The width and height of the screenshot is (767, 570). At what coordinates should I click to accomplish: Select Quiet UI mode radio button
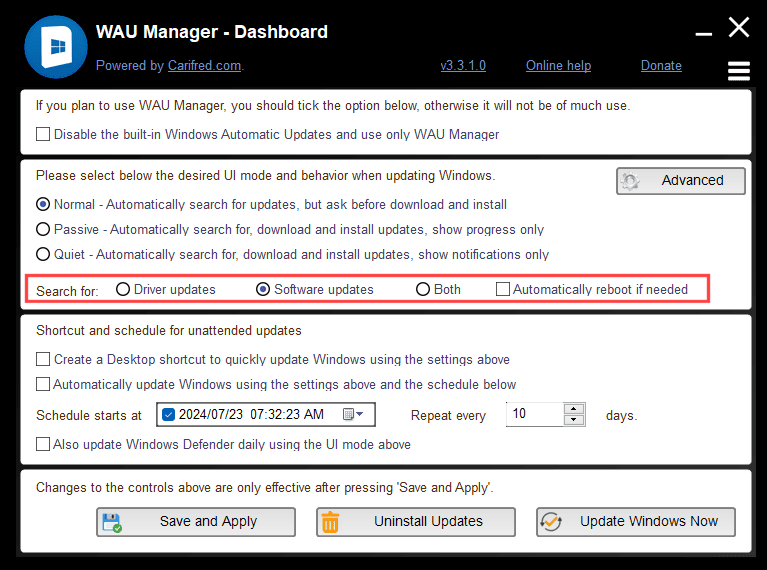43,254
